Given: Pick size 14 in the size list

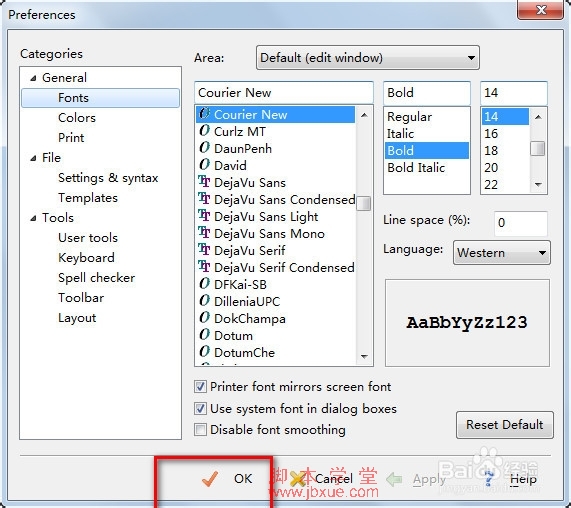Looking at the screenshot, I should [x=505, y=117].
